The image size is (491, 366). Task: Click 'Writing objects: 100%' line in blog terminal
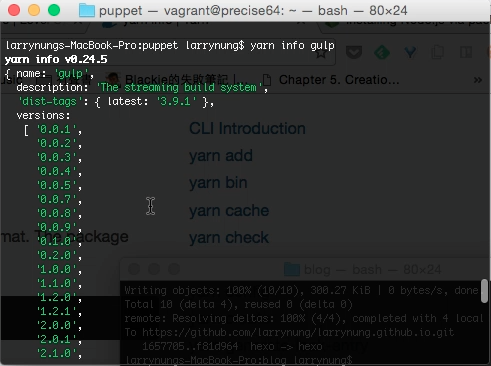click(301, 291)
